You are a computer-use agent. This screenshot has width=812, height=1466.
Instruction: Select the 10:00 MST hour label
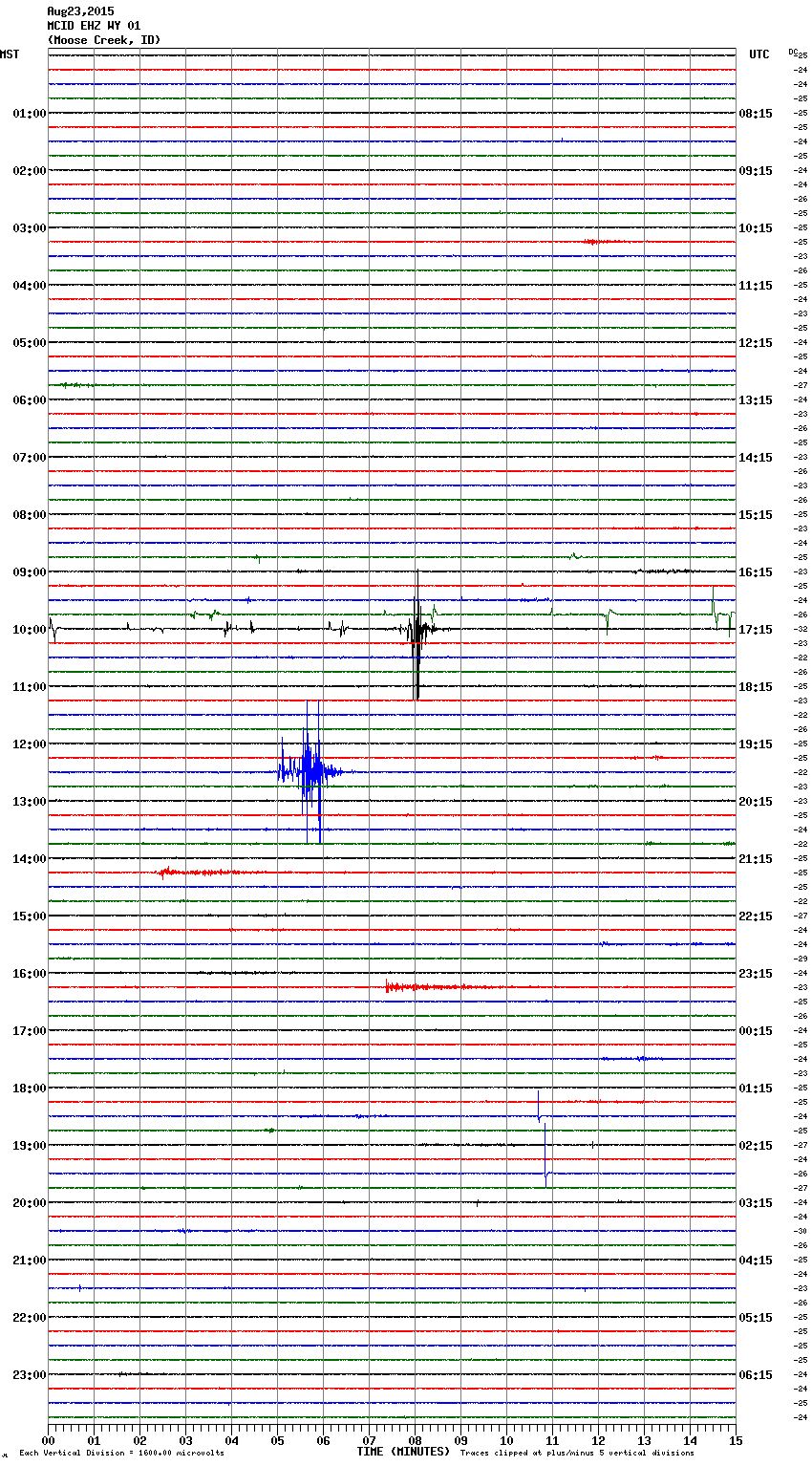[29, 630]
